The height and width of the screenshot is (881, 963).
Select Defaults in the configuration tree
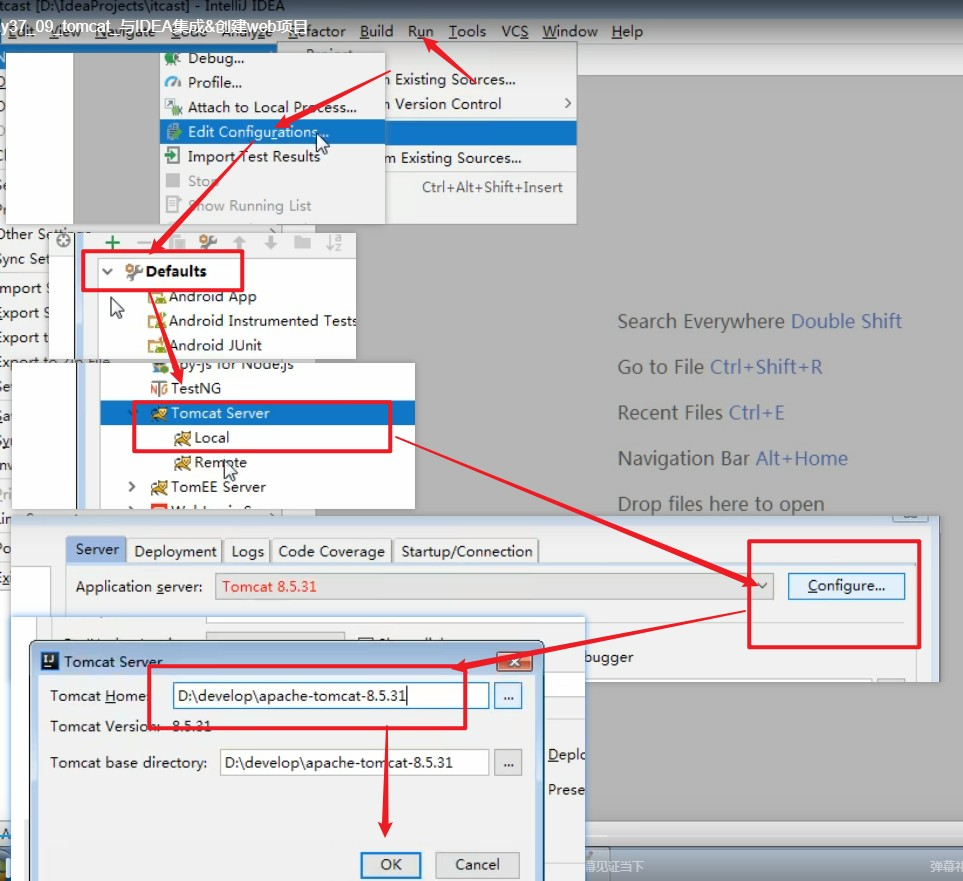176,271
